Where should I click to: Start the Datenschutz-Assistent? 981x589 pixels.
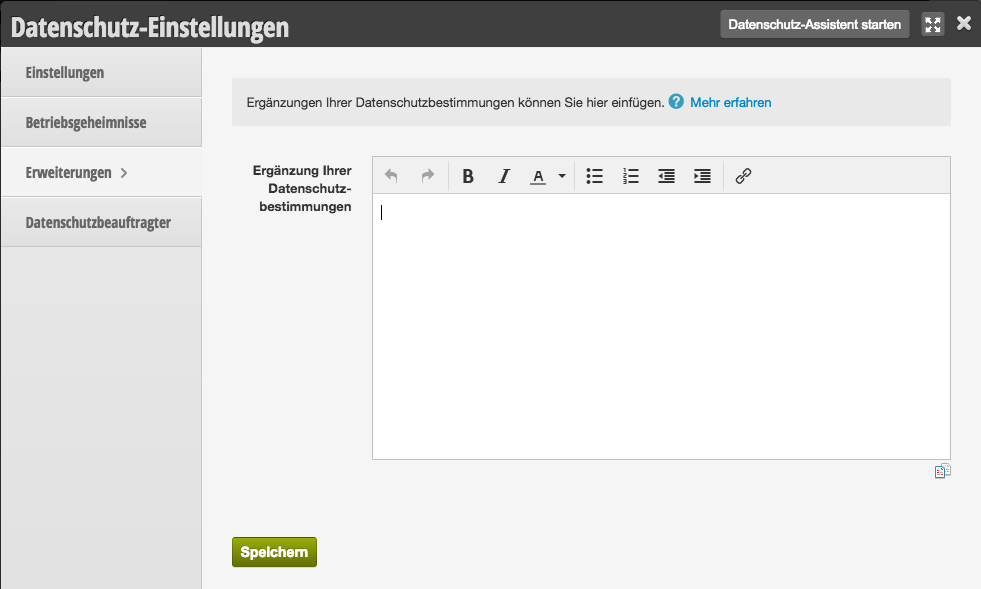tap(815, 24)
